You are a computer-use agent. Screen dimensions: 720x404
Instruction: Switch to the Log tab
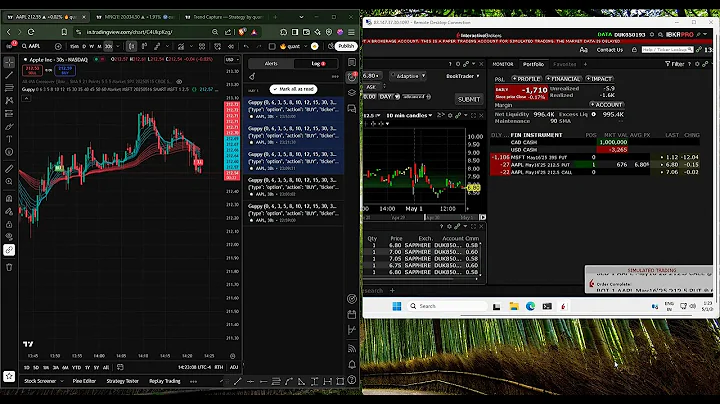pos(316,63)
